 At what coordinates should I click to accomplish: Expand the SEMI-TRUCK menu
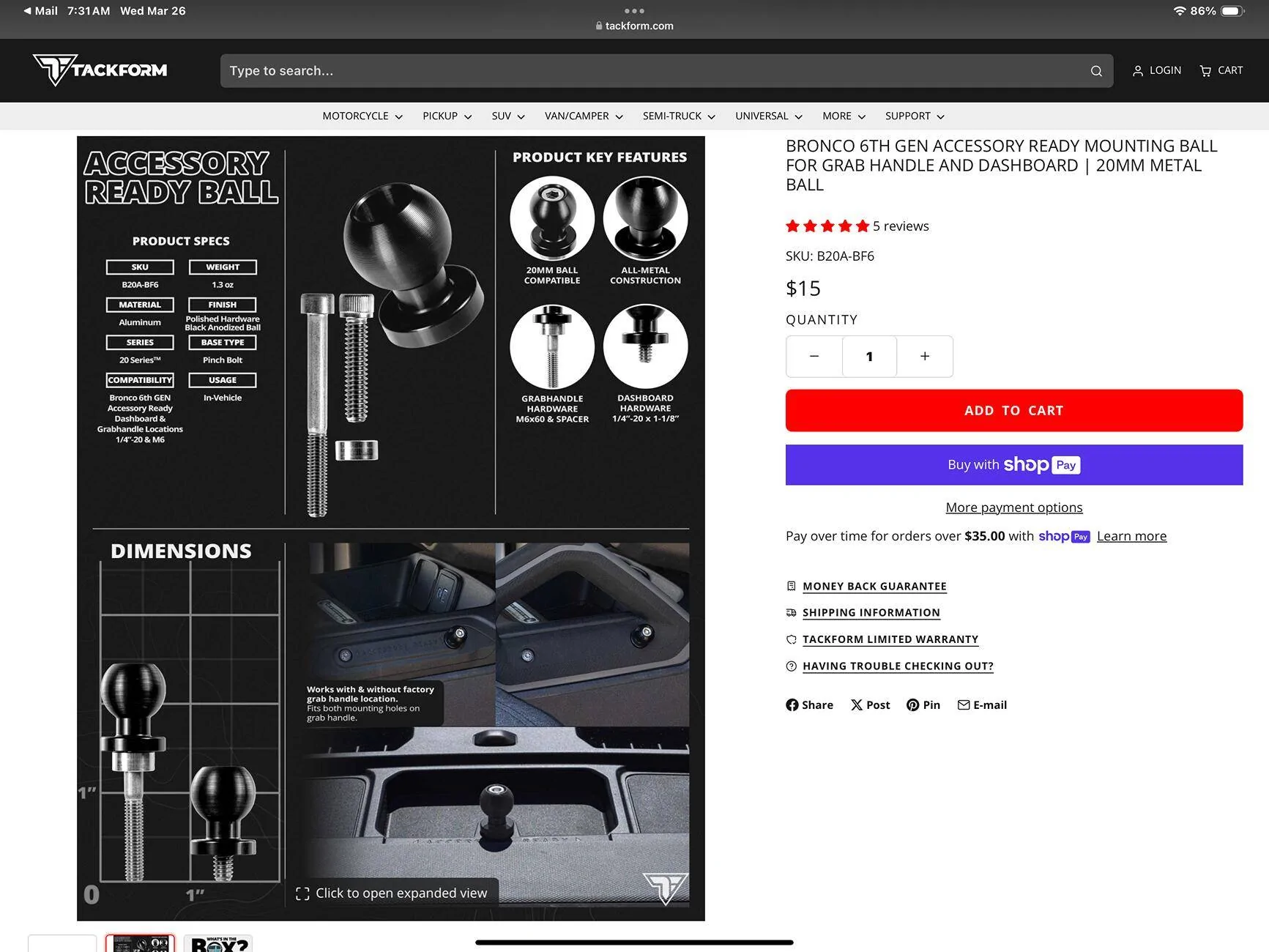pos(679,116)
